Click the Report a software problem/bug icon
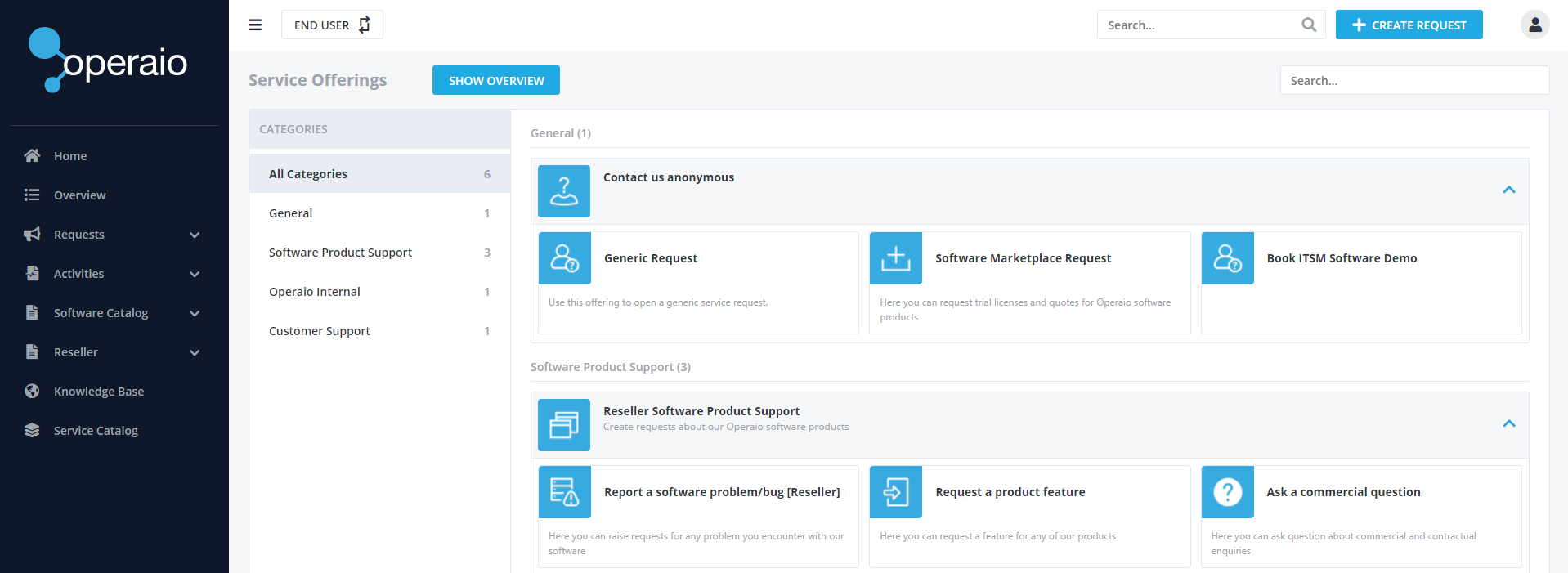The width and height of the screenshot is (1568, 573). [564, 492]
